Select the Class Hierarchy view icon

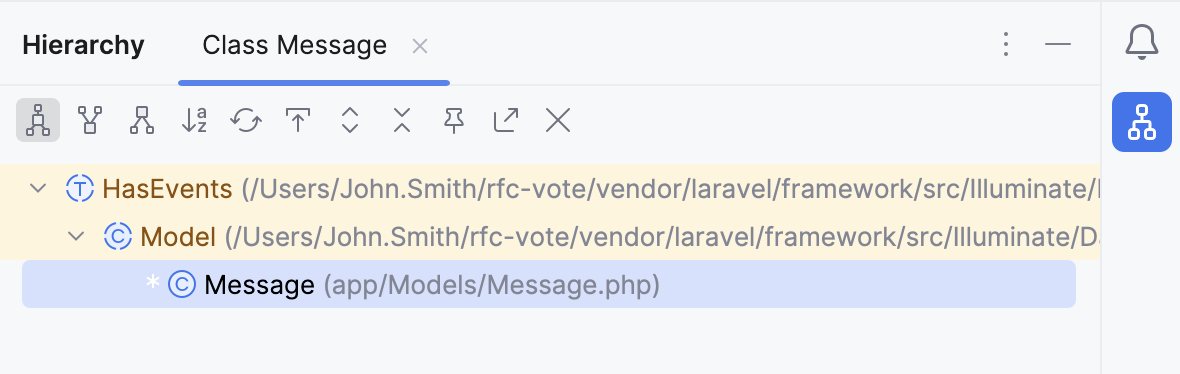38,120
